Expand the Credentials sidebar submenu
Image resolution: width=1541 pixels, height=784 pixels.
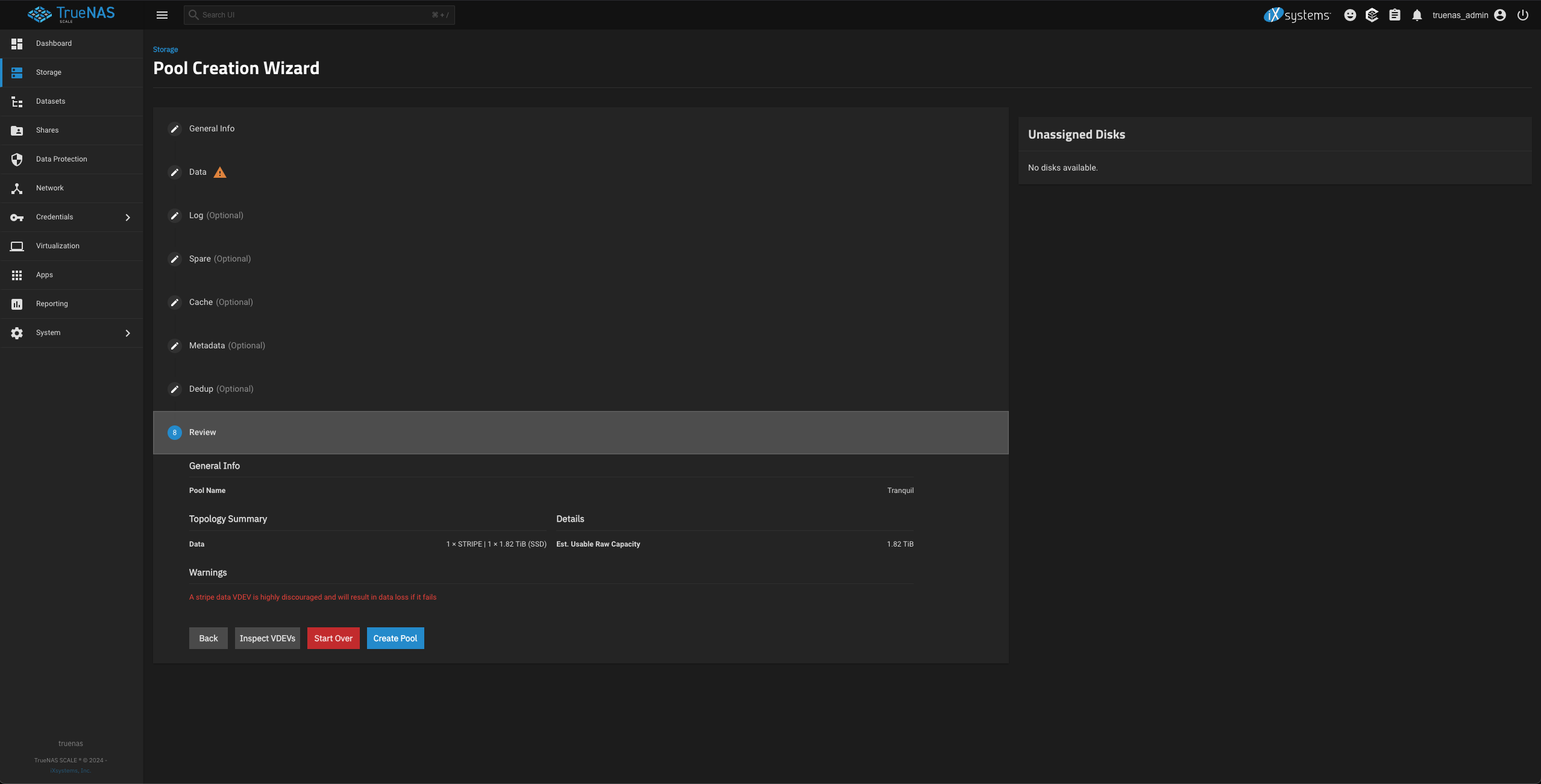(127, 217)
